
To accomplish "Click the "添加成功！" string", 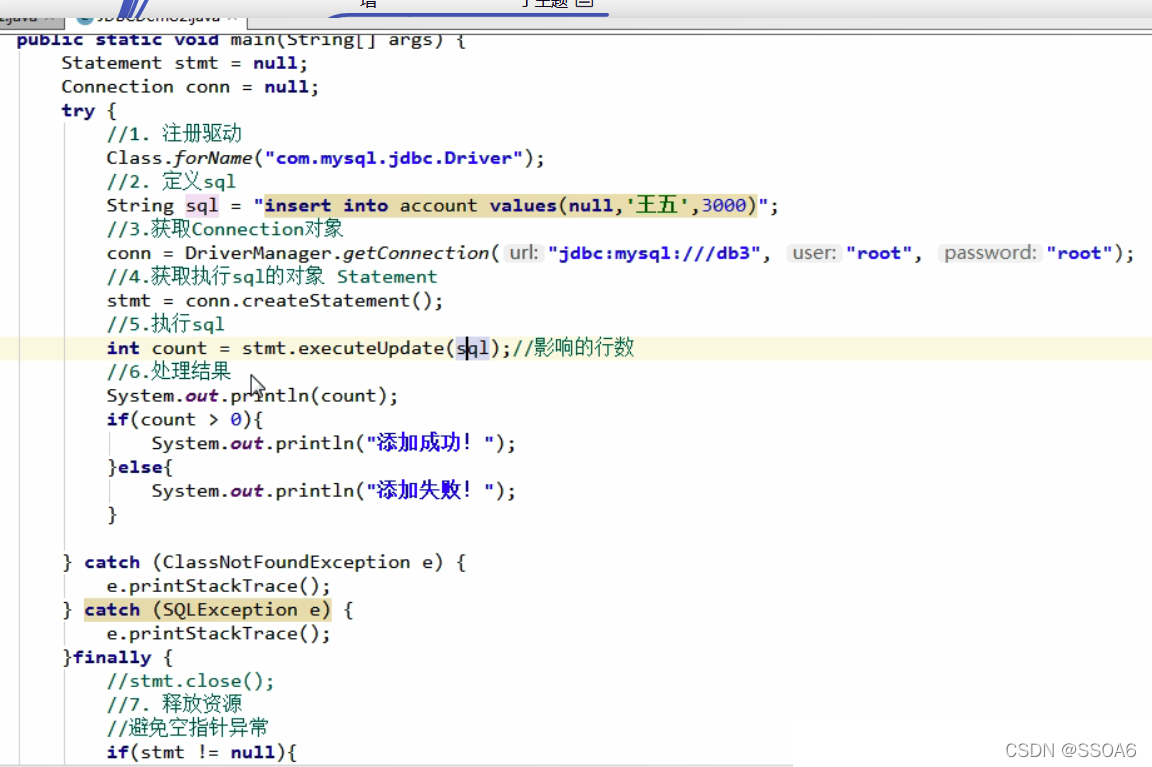I will (429, 443).
